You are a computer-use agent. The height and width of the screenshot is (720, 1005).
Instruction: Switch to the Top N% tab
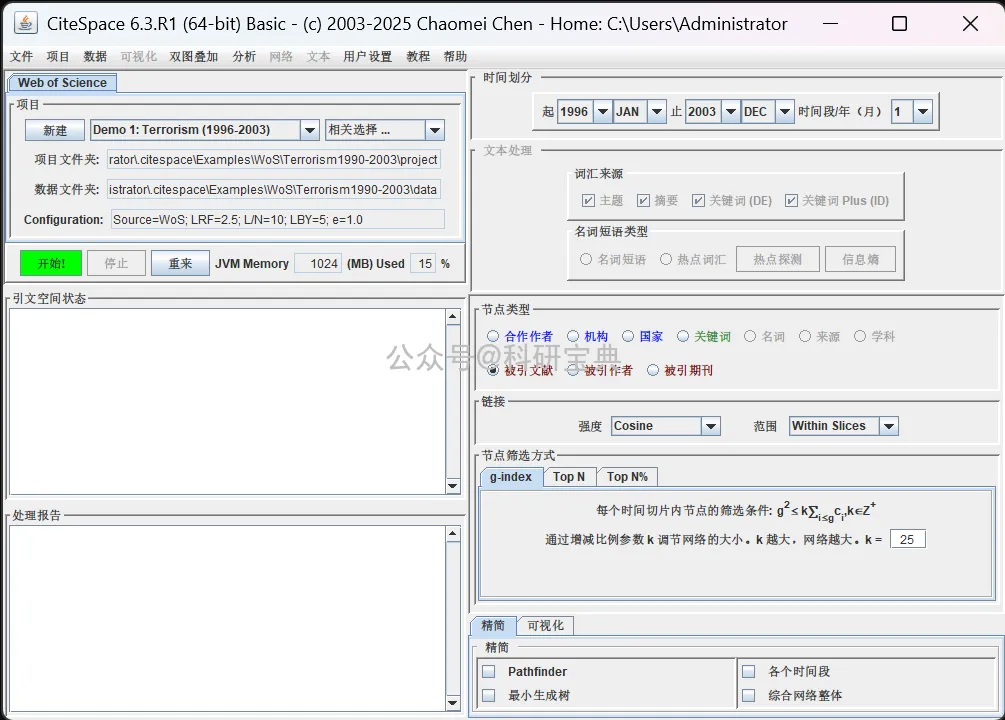click(x=627, y=477)
